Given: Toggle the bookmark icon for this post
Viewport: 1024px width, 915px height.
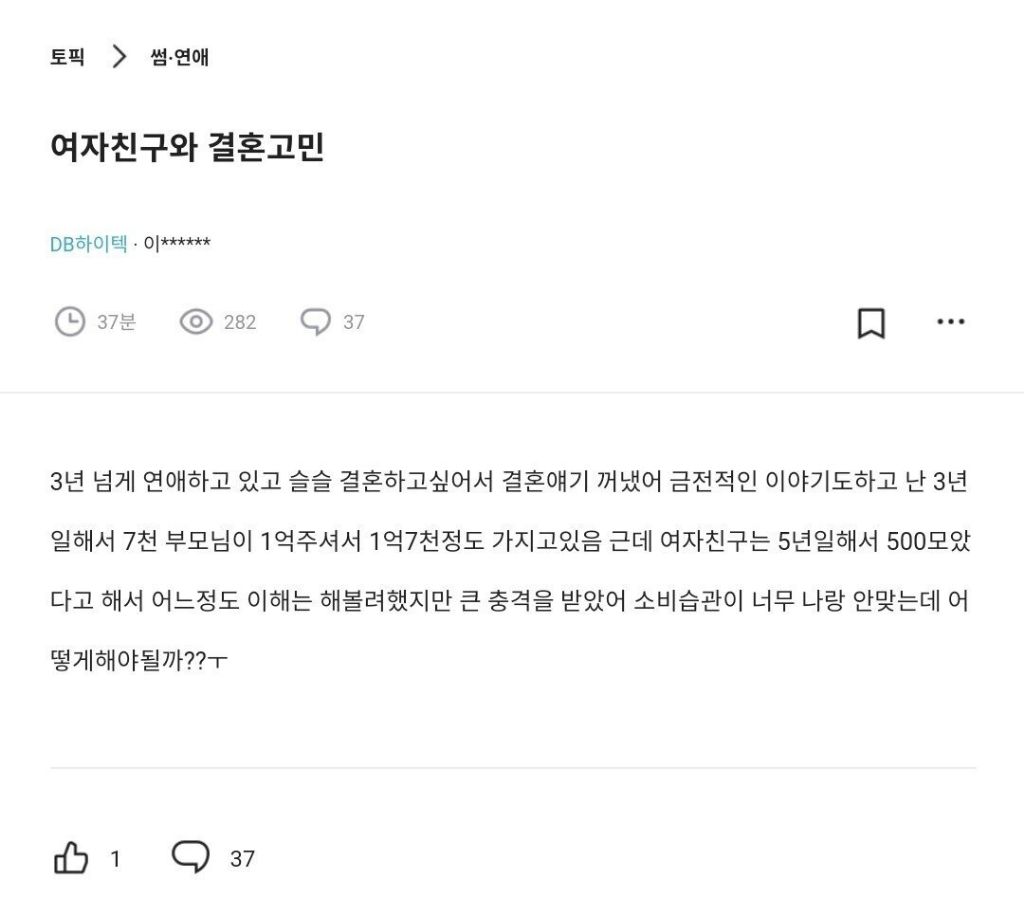Looking at the screenshot, I should click(x=871, y=322).
